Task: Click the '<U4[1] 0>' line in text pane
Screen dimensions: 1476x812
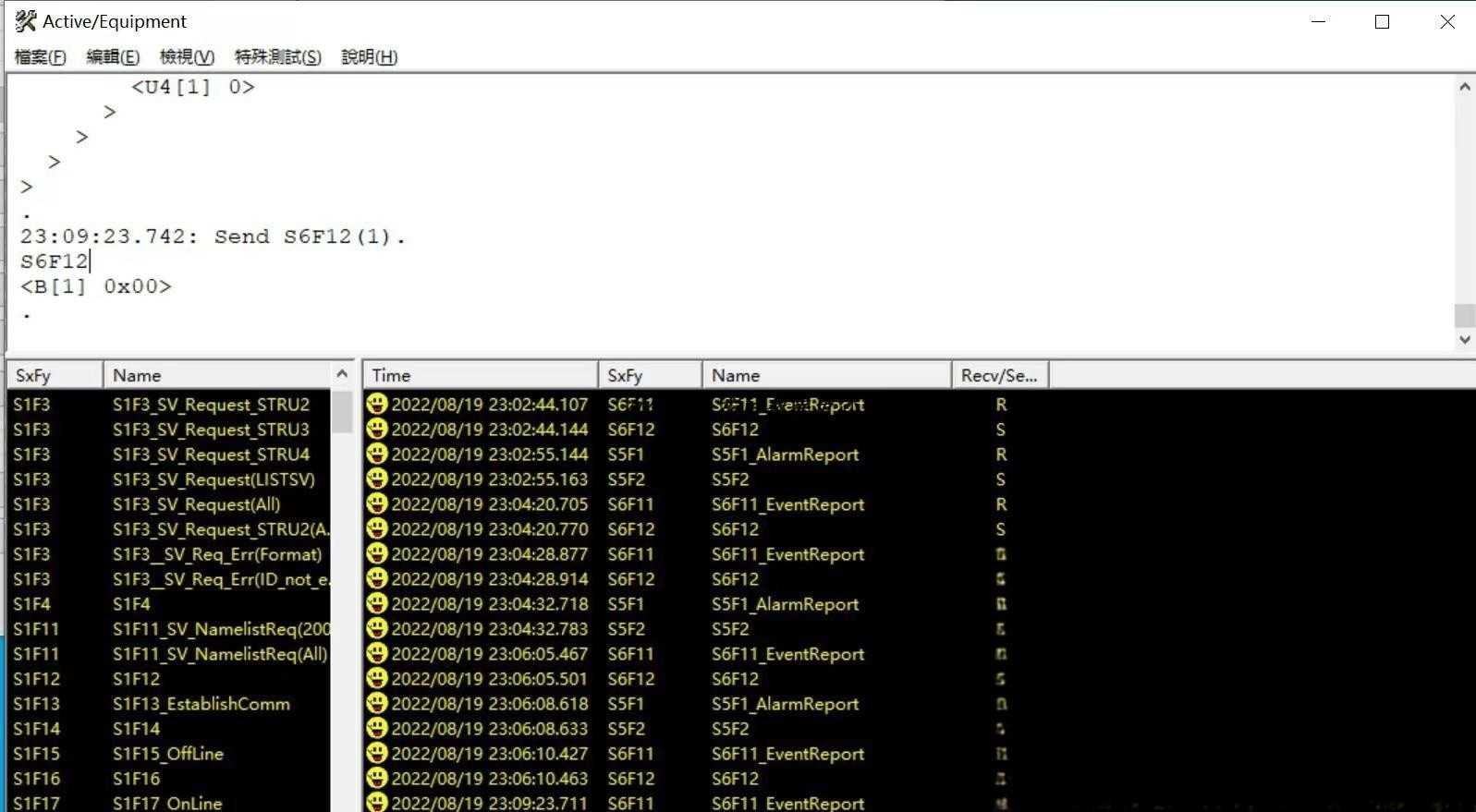Action: point(192,87)
